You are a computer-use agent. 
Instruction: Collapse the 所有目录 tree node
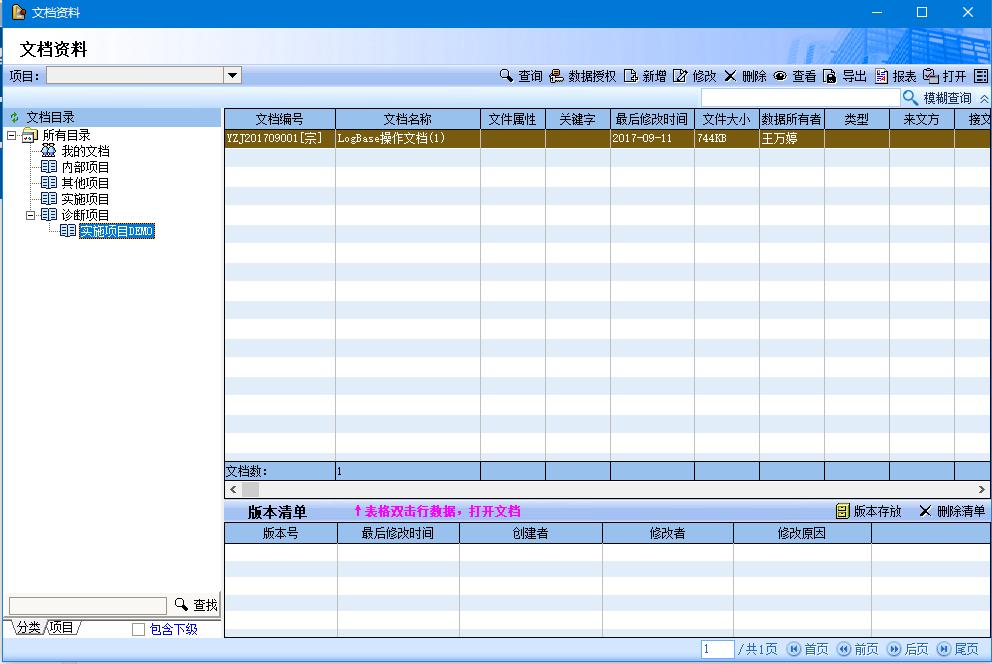click(12, 135)
